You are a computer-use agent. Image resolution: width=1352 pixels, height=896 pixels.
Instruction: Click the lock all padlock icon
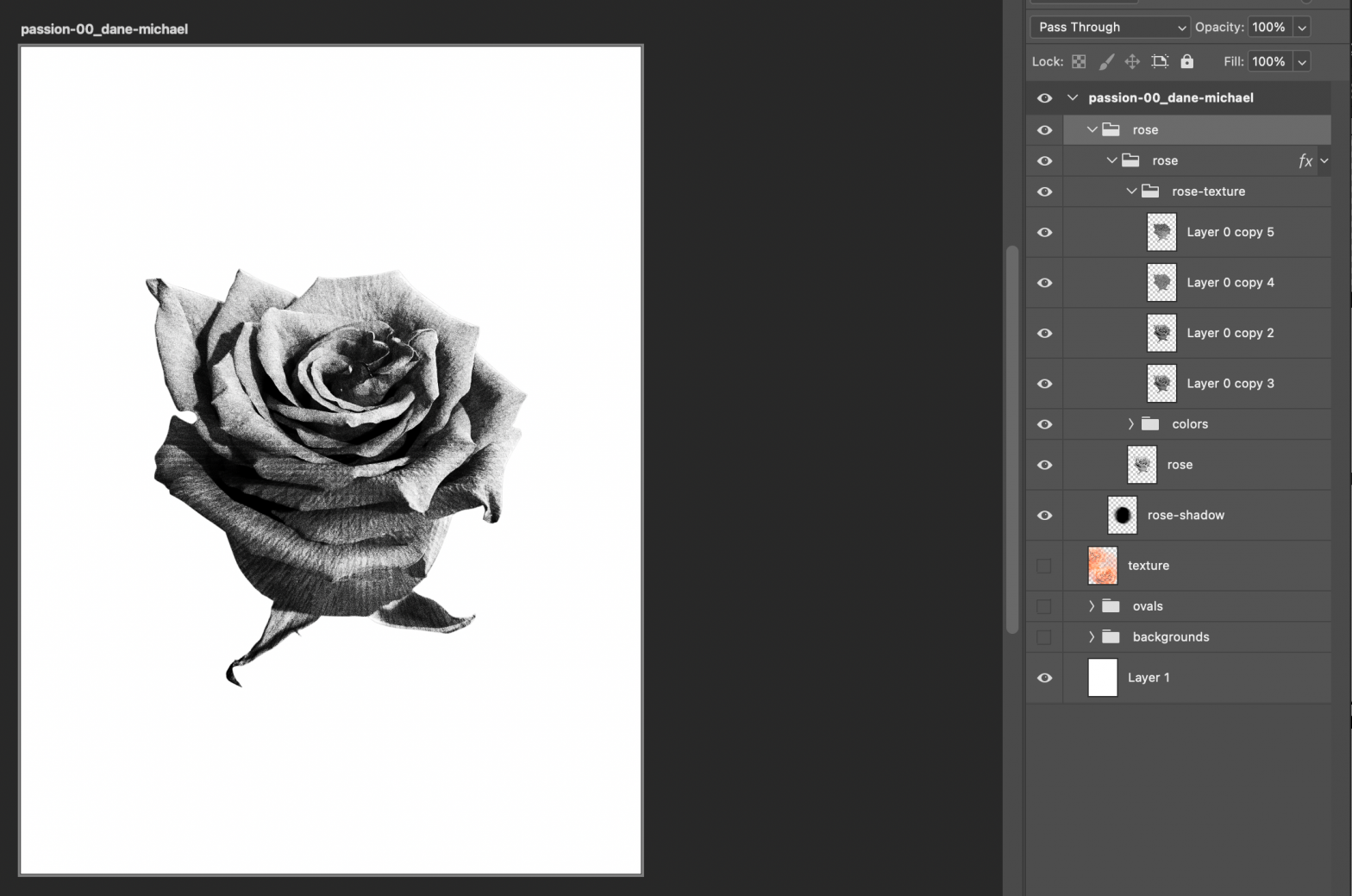tap(1187, 61)
